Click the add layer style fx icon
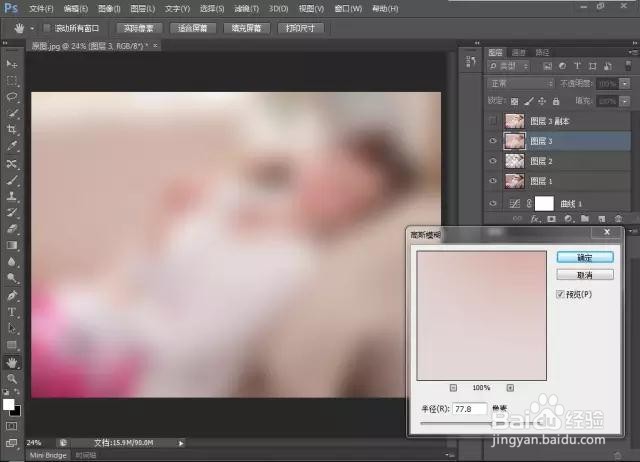Viewport: 640px width, 462px height. [535, 219]
